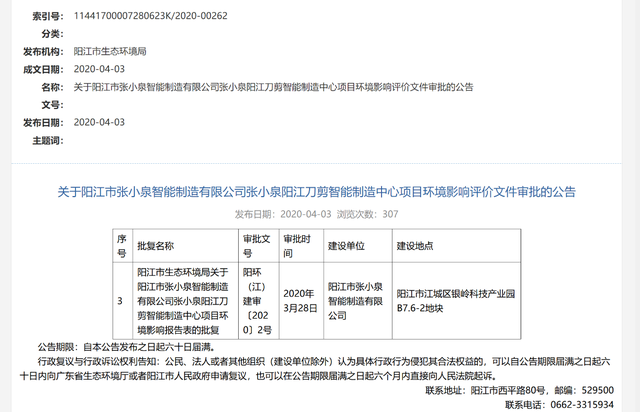Screen dimensions: 640x412
Task: Click the approval document number 阳环（江）建审 cell
Action: tap(259, 300)
